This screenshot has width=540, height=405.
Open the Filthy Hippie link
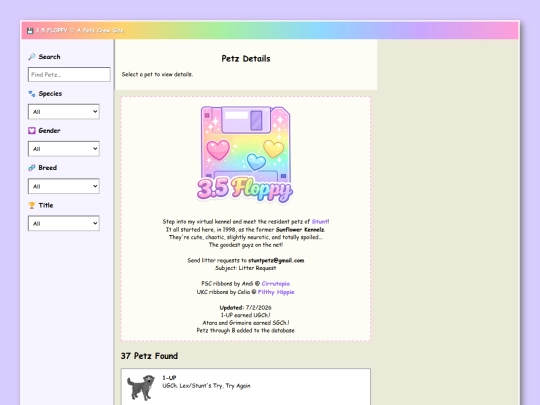pyautogui.click(x=276, y=292)
